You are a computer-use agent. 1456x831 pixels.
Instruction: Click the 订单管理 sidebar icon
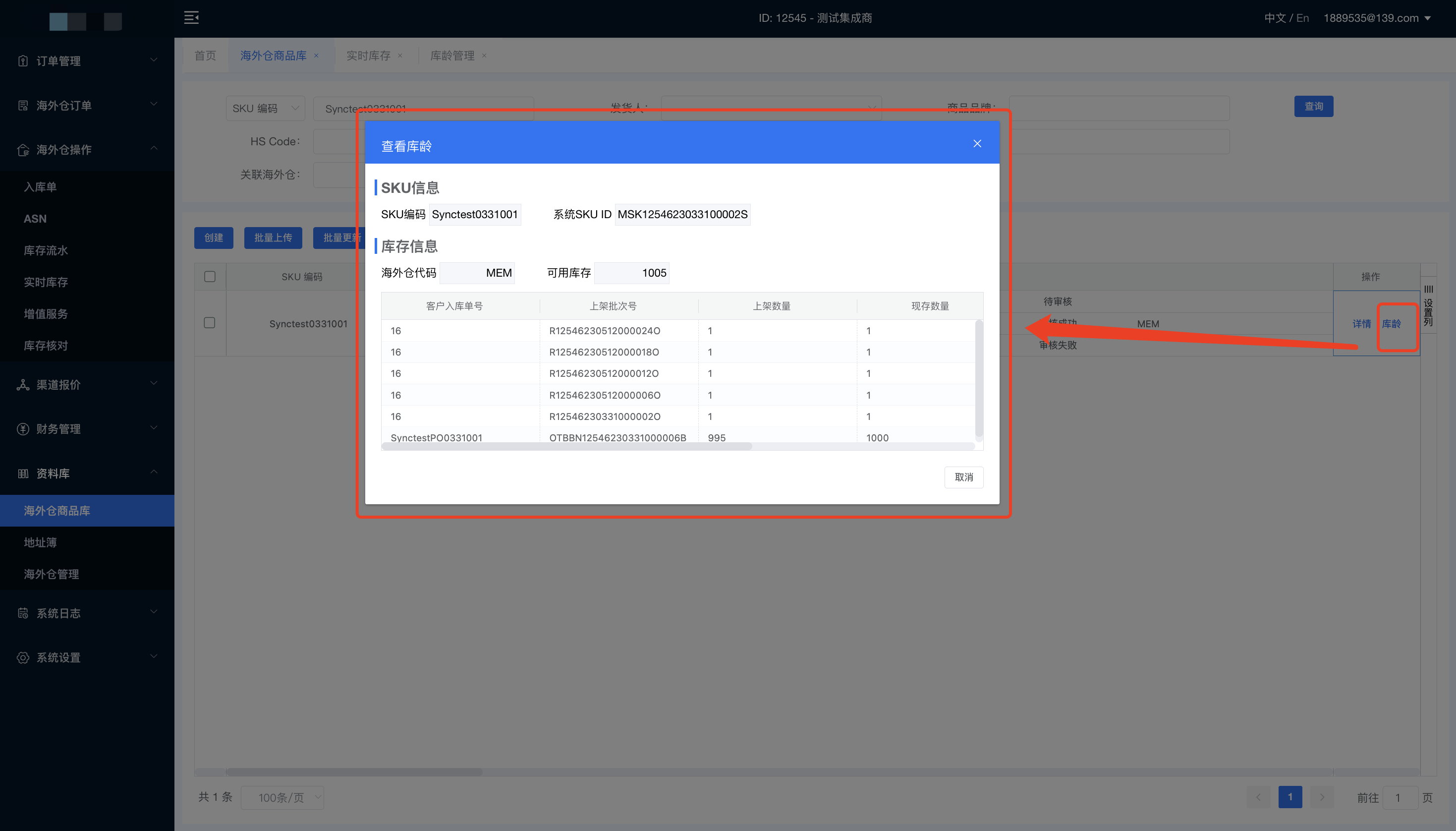click(23, 61)
